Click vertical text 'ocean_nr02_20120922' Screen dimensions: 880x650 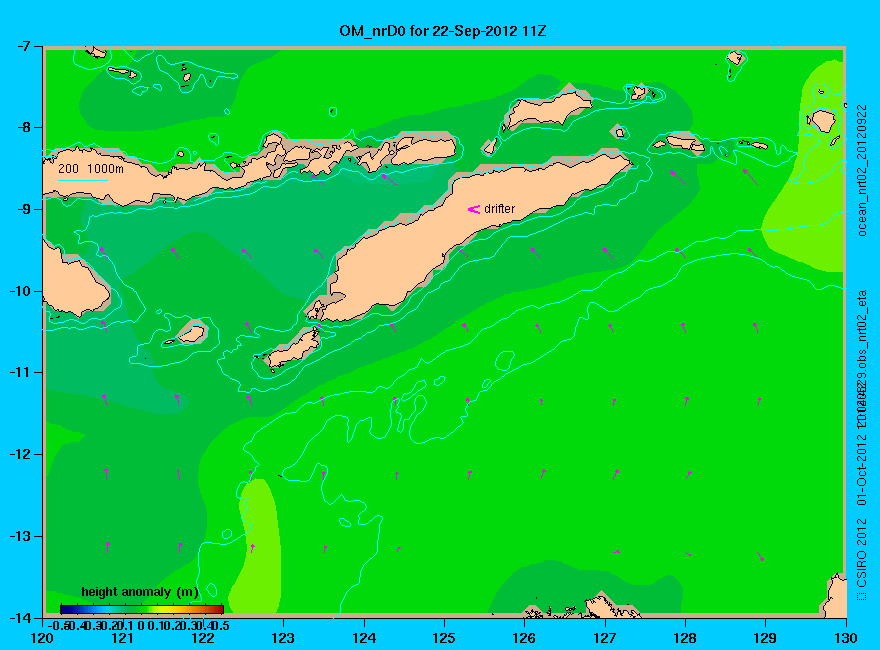pyautogui.click(x=862, y=170)
